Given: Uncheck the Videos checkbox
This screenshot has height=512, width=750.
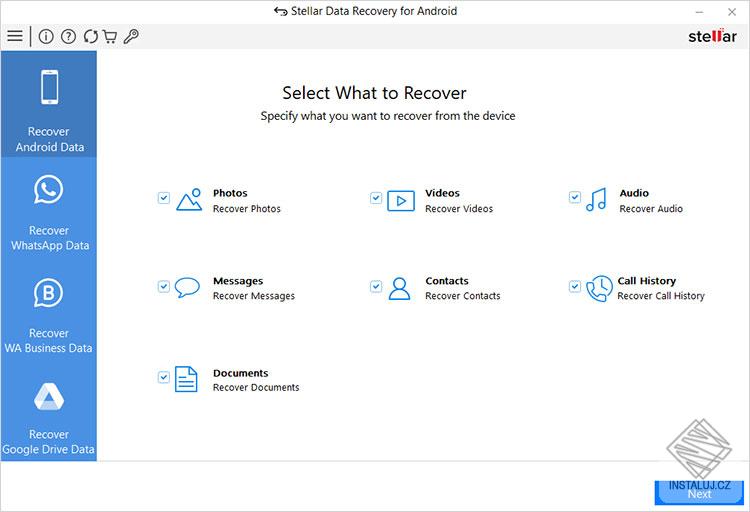Looking at the screenshot, I should 376,198.
